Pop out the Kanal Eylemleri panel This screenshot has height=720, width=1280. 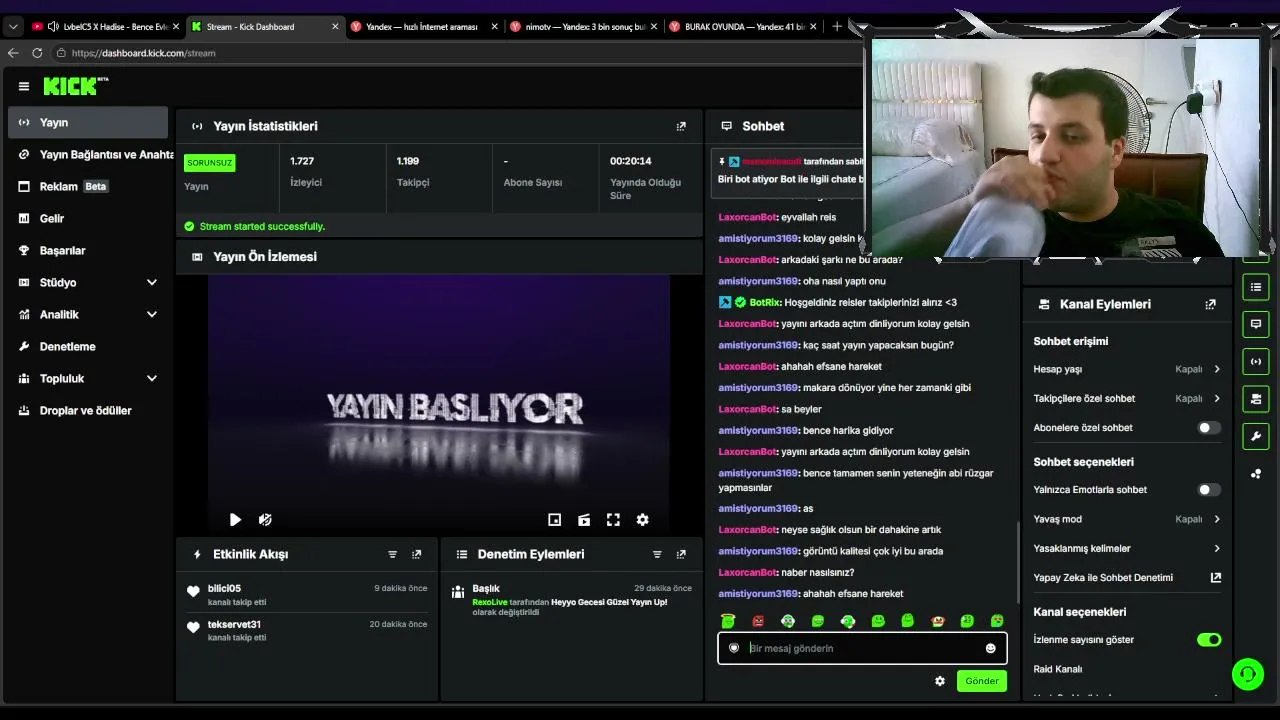pos(1210,304)
